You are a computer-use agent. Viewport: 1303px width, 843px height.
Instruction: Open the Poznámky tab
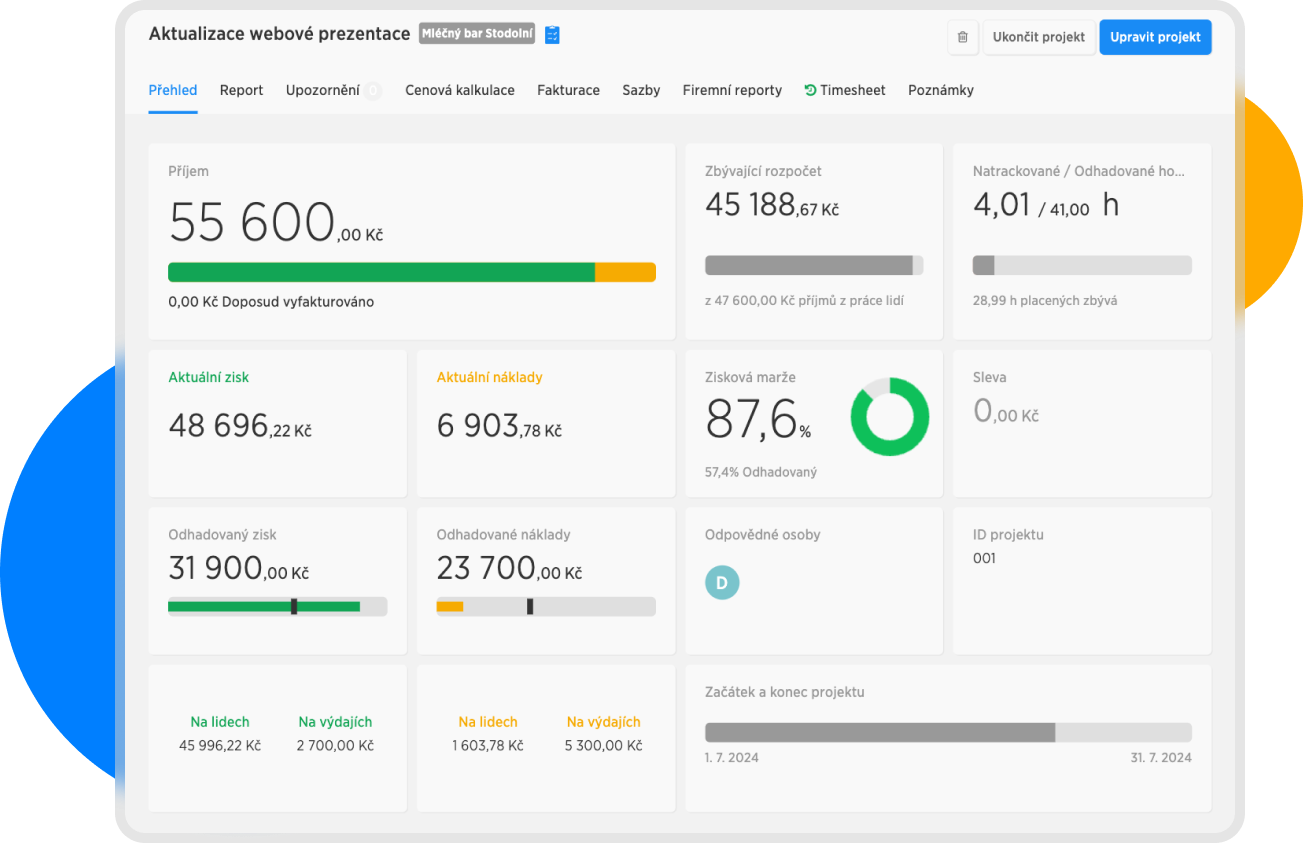pyautogui.click(x=940, y=90)
